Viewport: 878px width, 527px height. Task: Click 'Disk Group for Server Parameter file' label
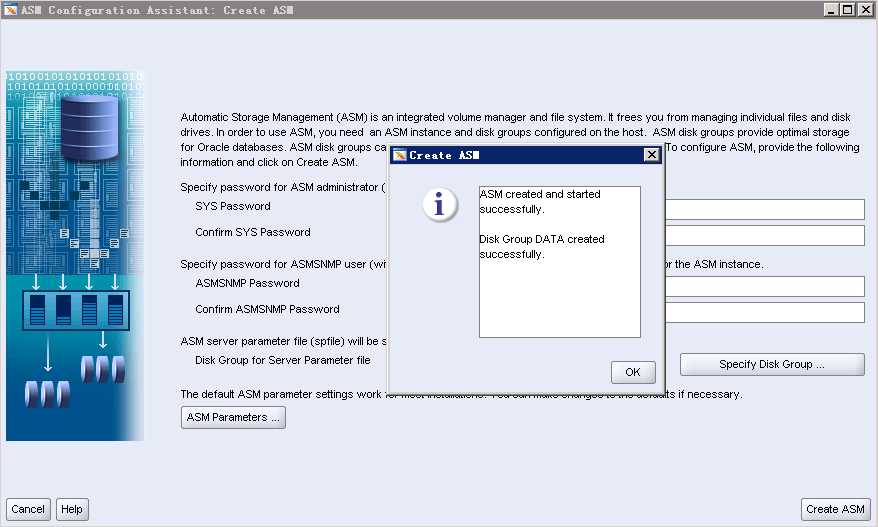[x=283, y=360]
